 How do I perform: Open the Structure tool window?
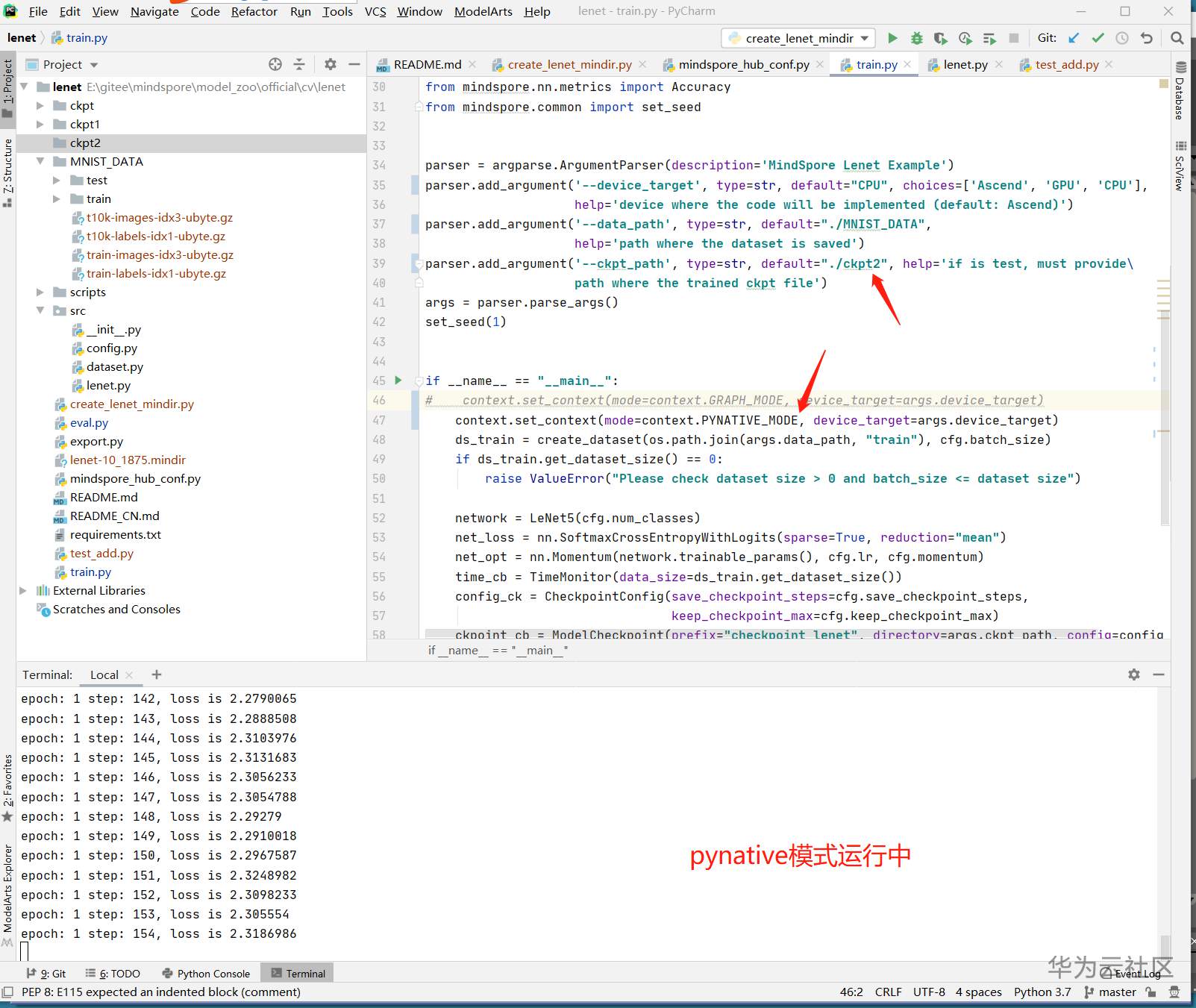(x=7, y=172)
